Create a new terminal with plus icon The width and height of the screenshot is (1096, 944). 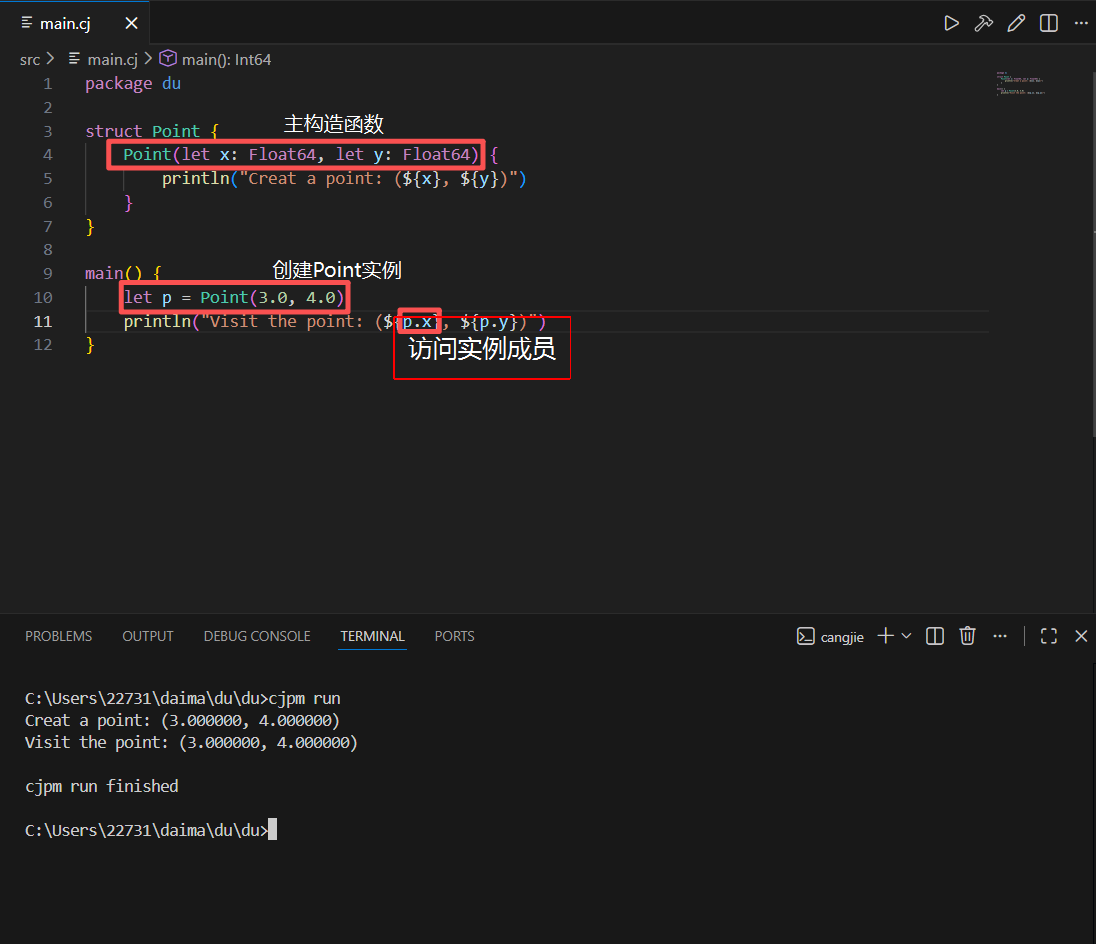(x=885, y=636)
